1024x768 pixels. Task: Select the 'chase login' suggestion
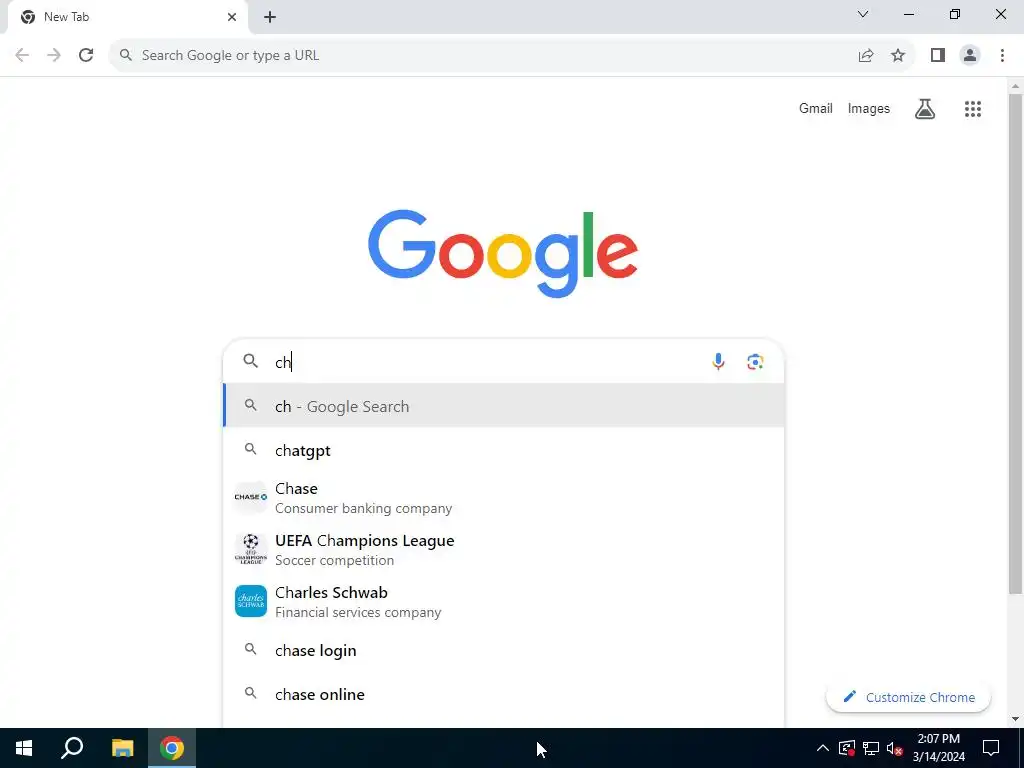click(x=504, y=650)
